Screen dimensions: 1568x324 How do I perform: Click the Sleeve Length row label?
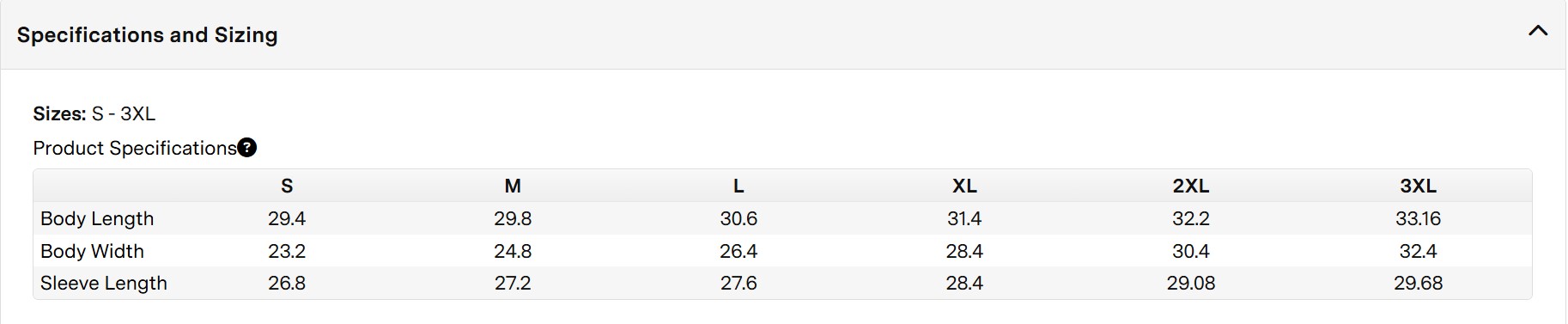[104, 283]
